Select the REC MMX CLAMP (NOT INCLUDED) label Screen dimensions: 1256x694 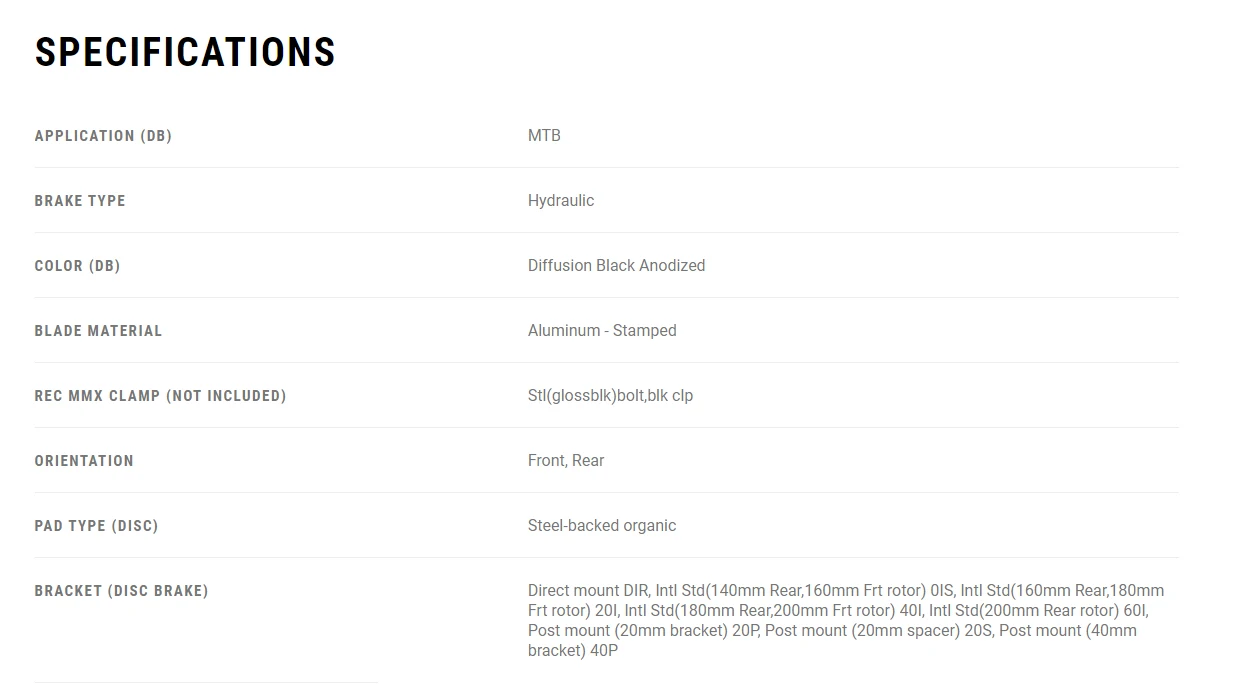coord(160,396)
